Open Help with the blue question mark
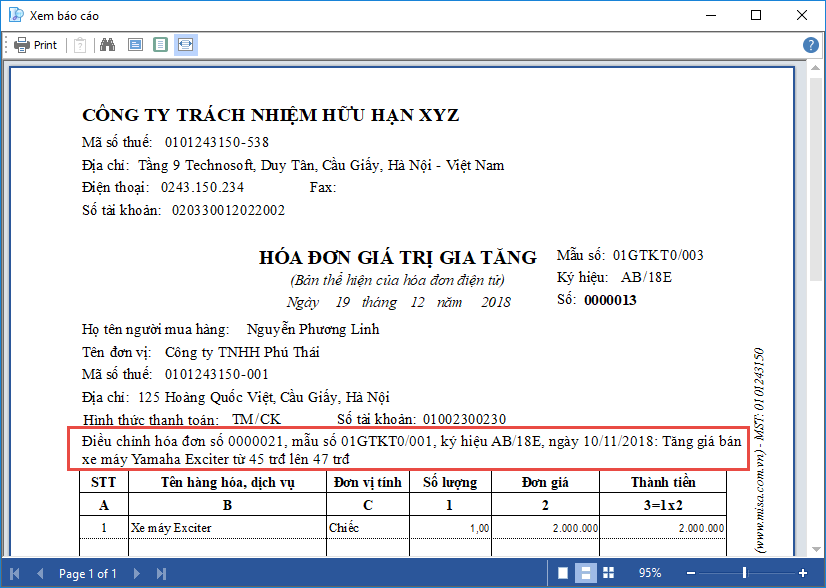 coord(811,45)
